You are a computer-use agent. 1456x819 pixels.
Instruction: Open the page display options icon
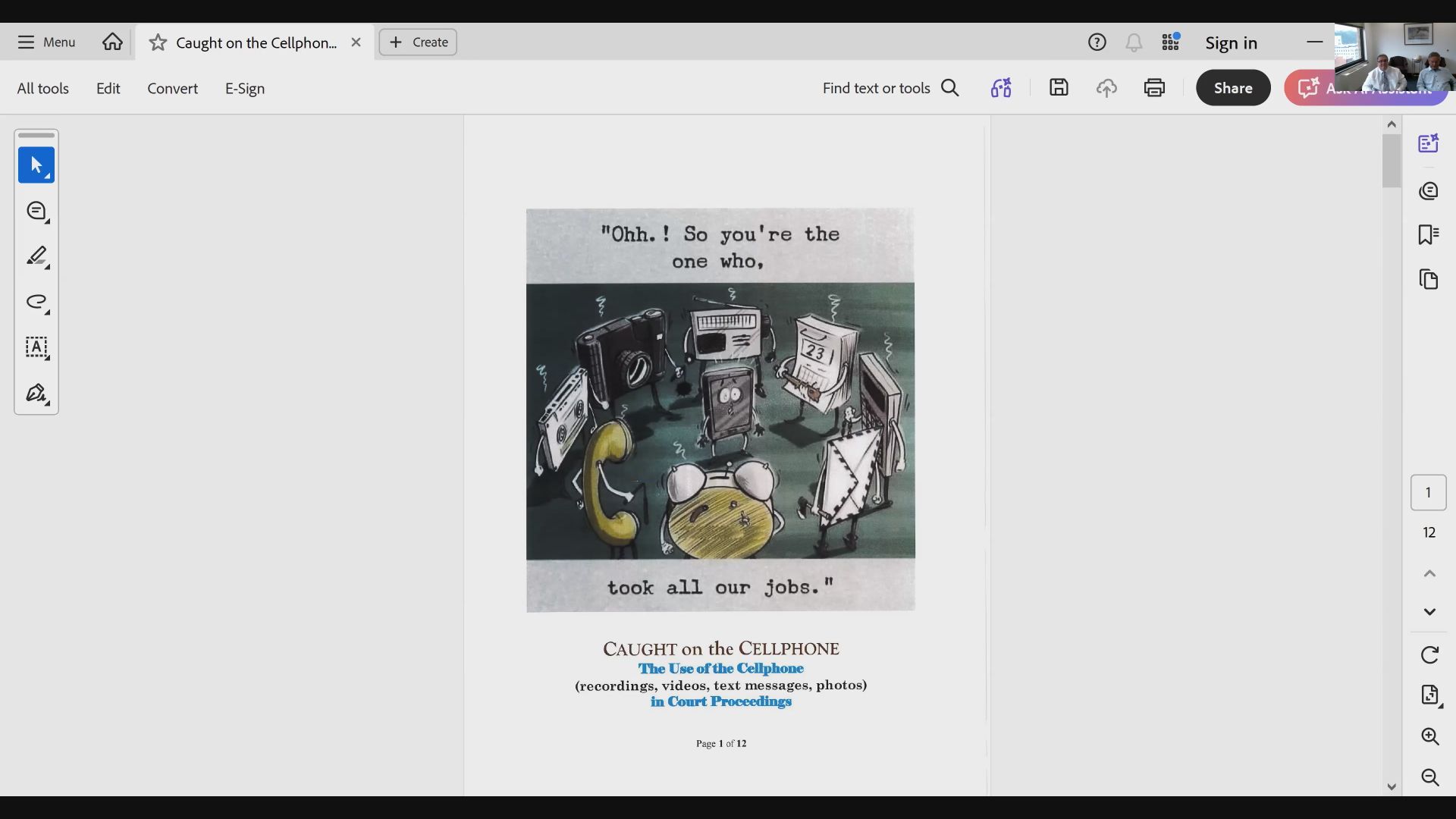(1429, 695)
